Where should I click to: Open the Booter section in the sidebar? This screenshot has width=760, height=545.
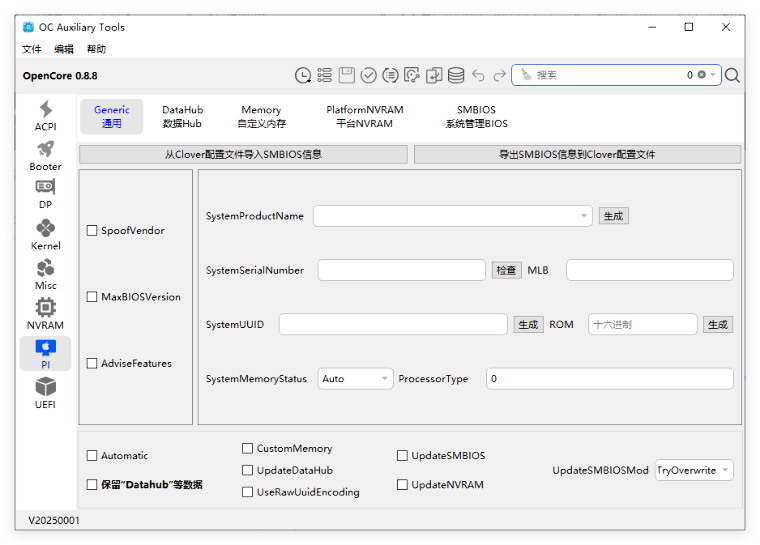coord(46,156)
